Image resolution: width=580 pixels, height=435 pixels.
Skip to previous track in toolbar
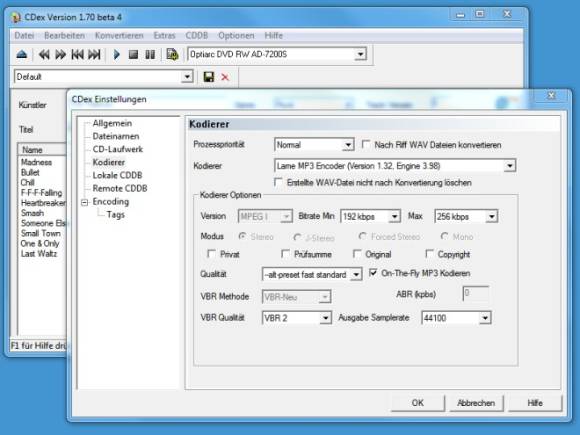coord(77,55)
